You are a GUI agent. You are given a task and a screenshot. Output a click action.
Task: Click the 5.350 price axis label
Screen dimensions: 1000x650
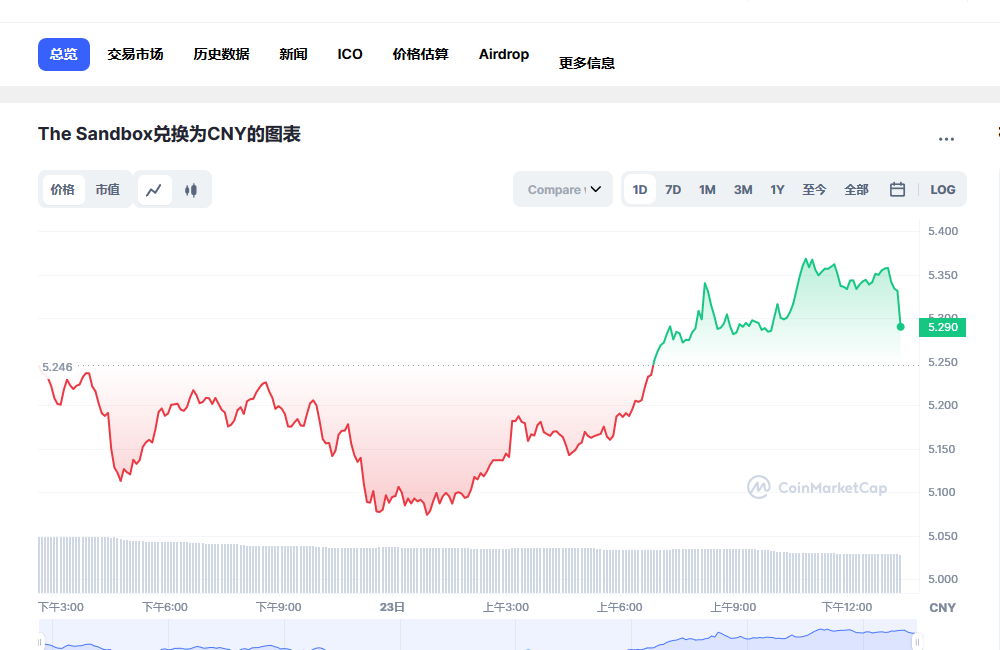pos(943,275)
